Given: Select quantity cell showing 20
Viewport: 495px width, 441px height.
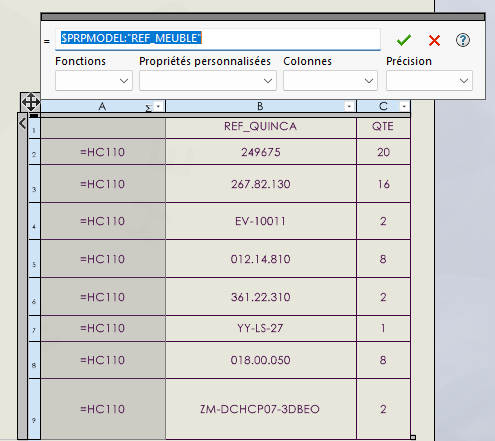Looking at the screenshot, I should coord(383,152).
